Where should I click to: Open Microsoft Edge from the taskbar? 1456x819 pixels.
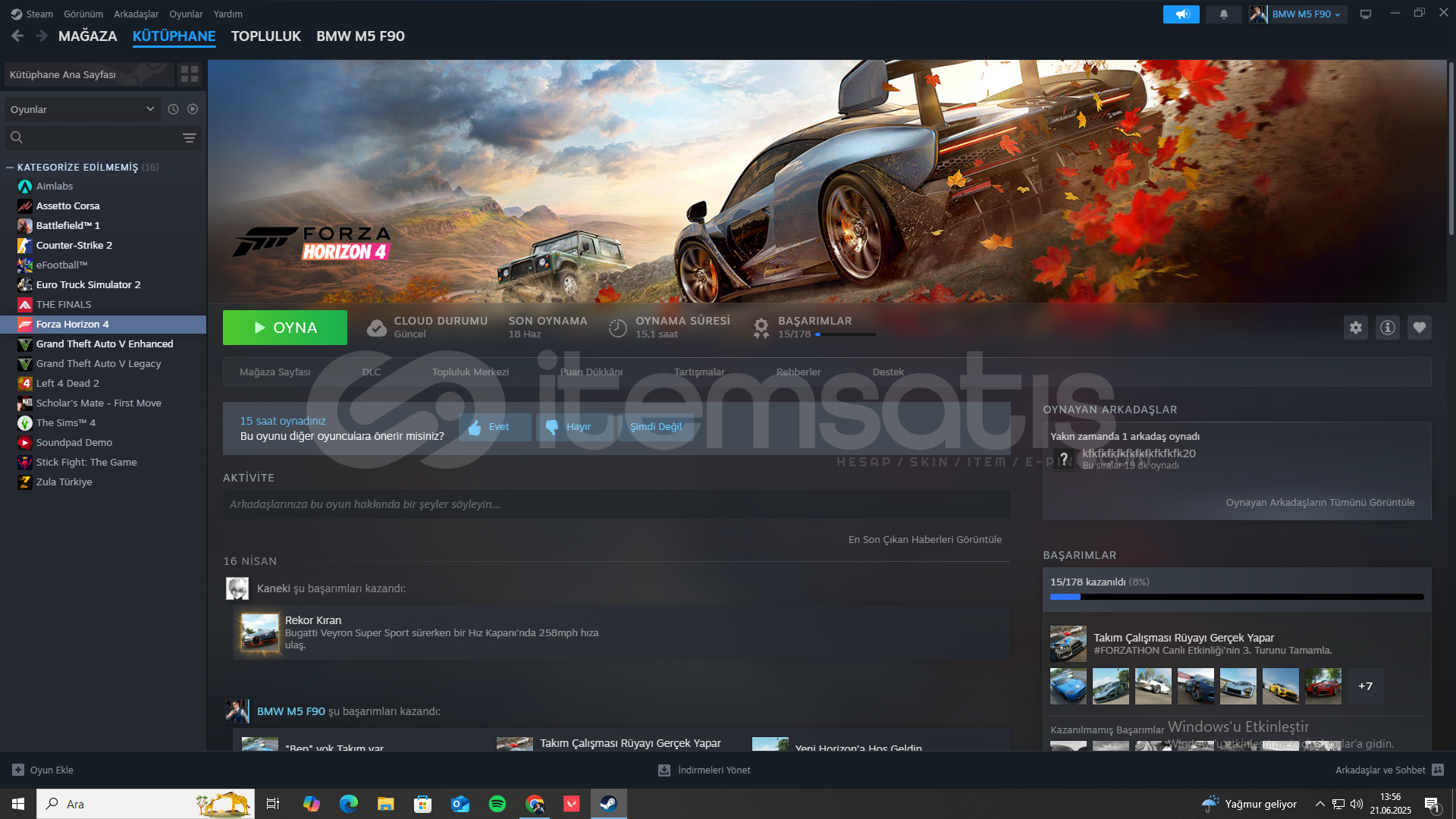pos(349,804)
